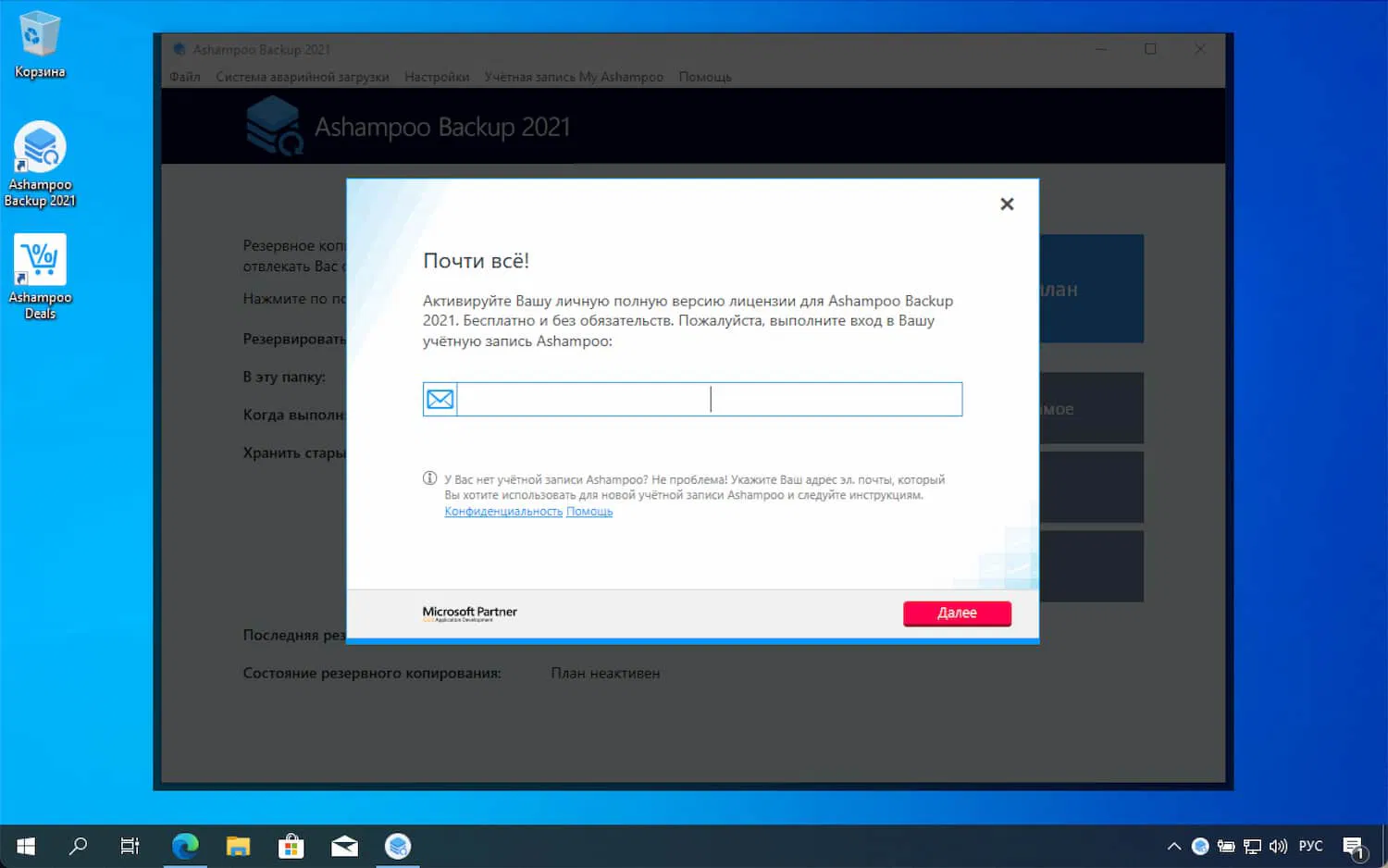
Task: Open File Explorer from the taskbar
Action: [238, 846]
